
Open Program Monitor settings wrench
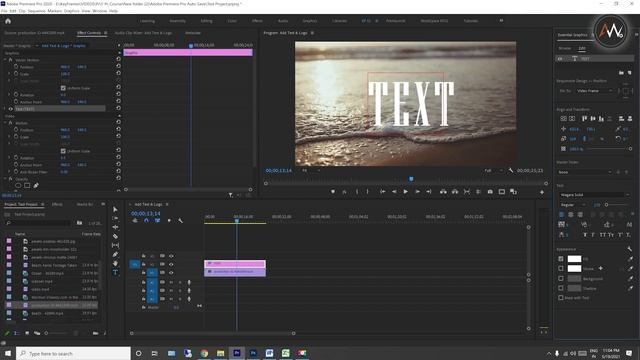(511, 170)
